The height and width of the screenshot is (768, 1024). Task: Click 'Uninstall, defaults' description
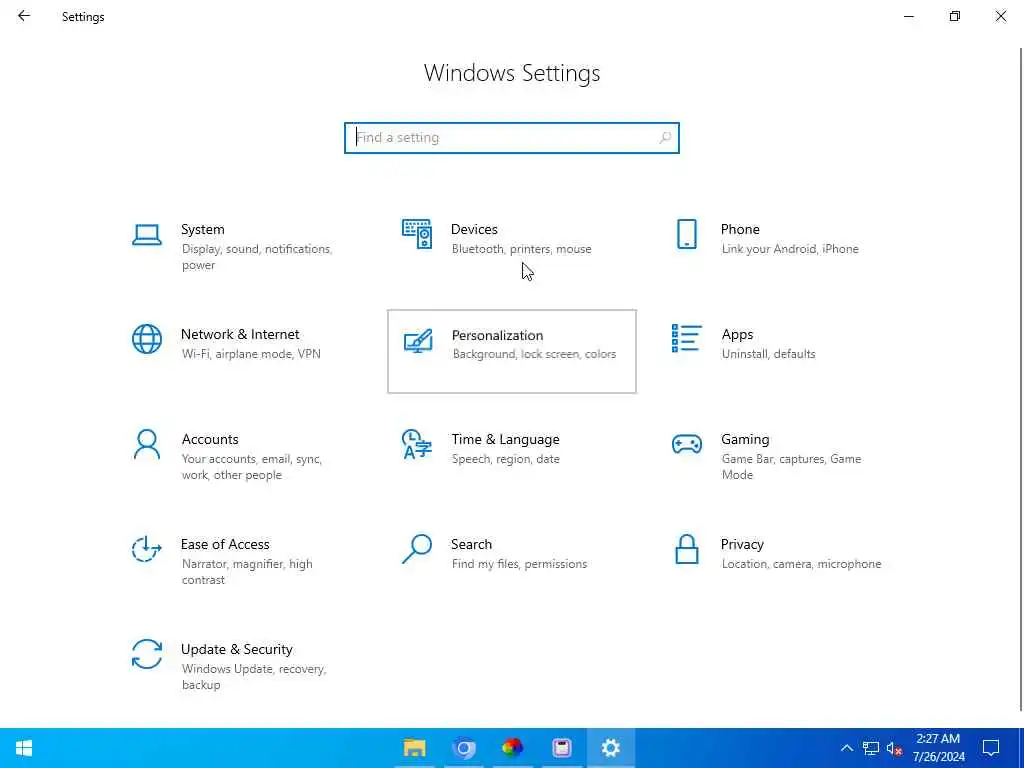[x=768, y=354]
